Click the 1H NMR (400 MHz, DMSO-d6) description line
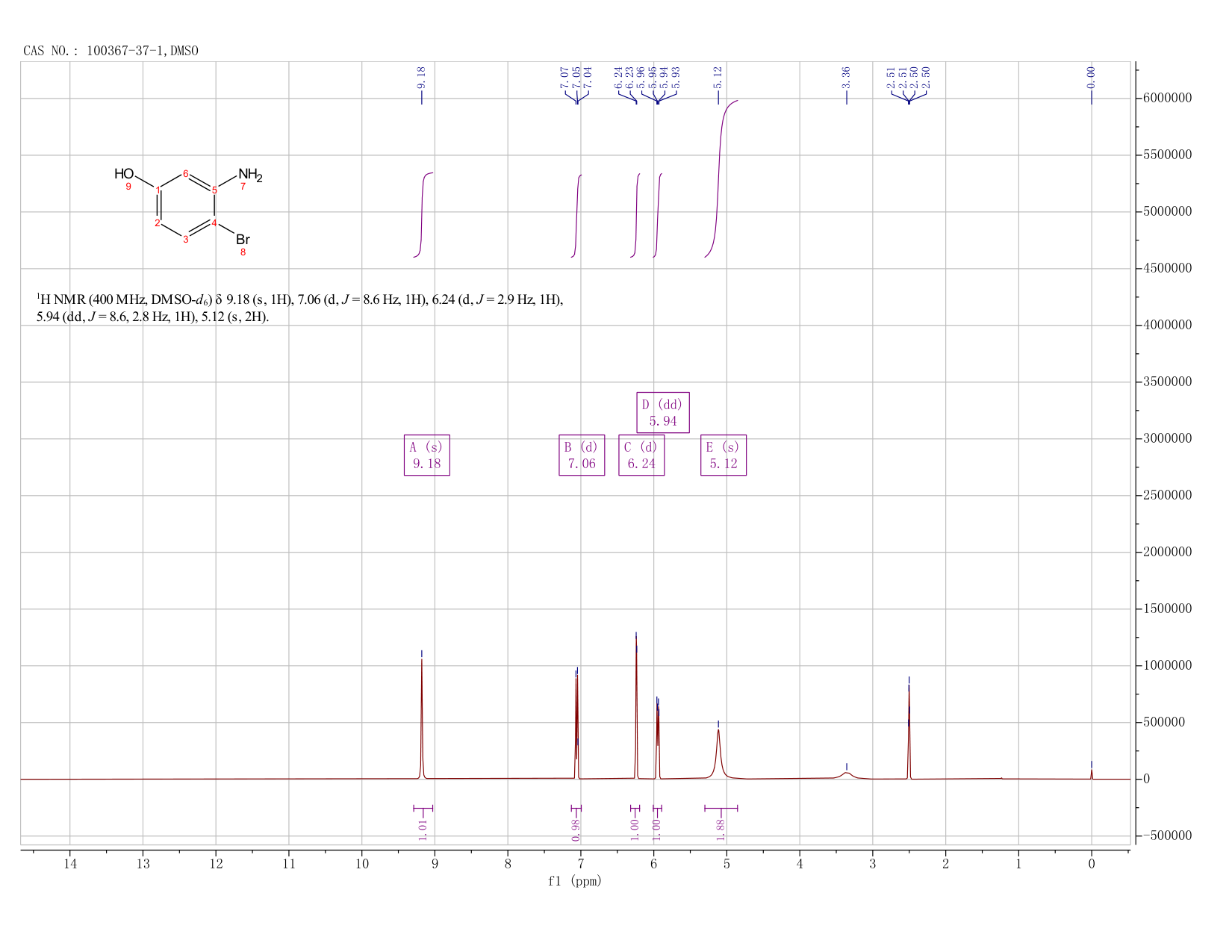 (300, 300)
